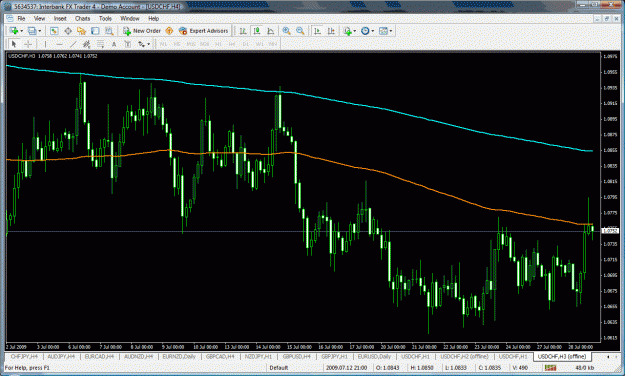Zoom in on the chart

pyautogui.click(x=286, y=31)
